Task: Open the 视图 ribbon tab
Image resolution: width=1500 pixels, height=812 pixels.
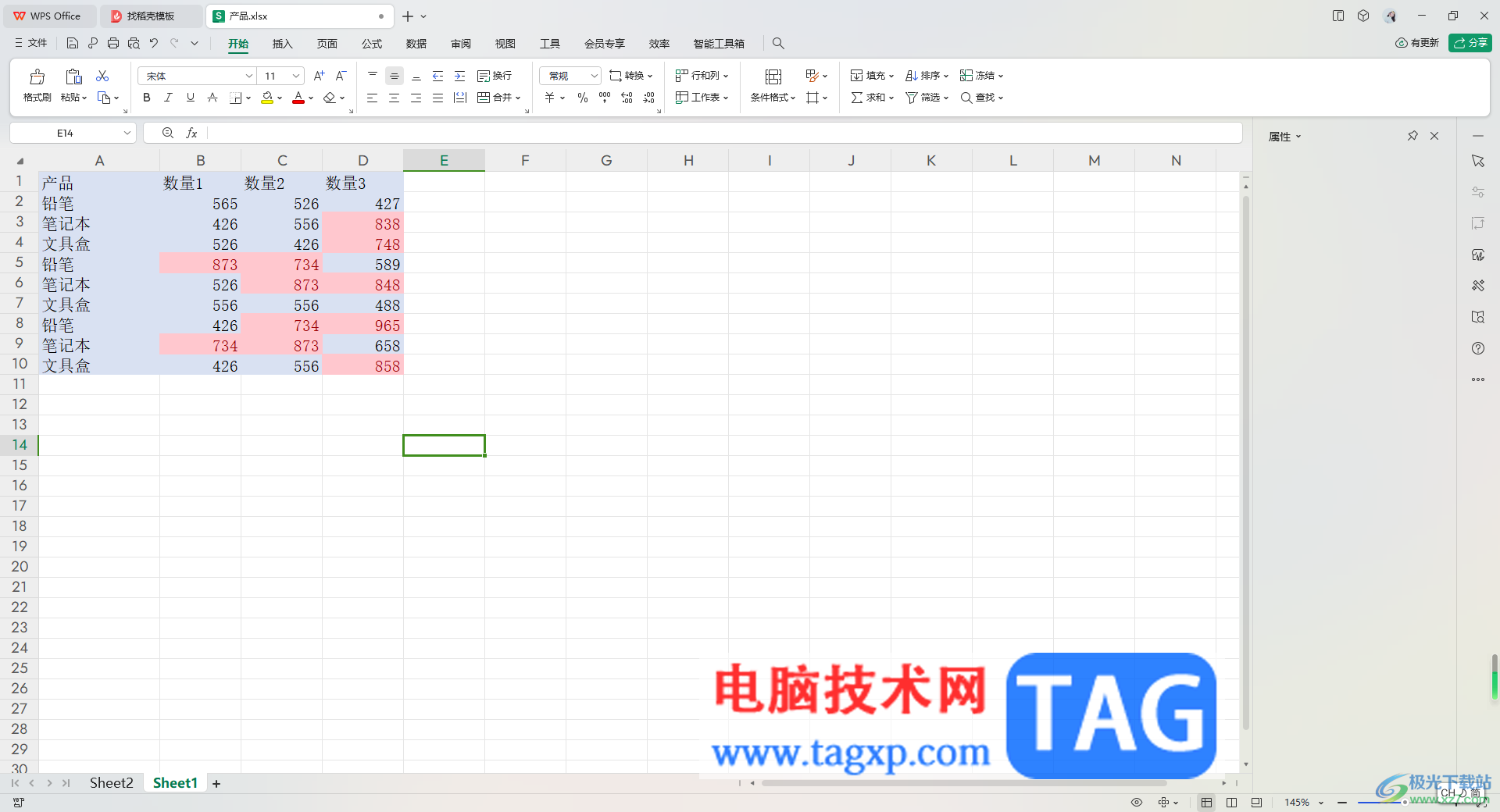Action: [505, 44]
